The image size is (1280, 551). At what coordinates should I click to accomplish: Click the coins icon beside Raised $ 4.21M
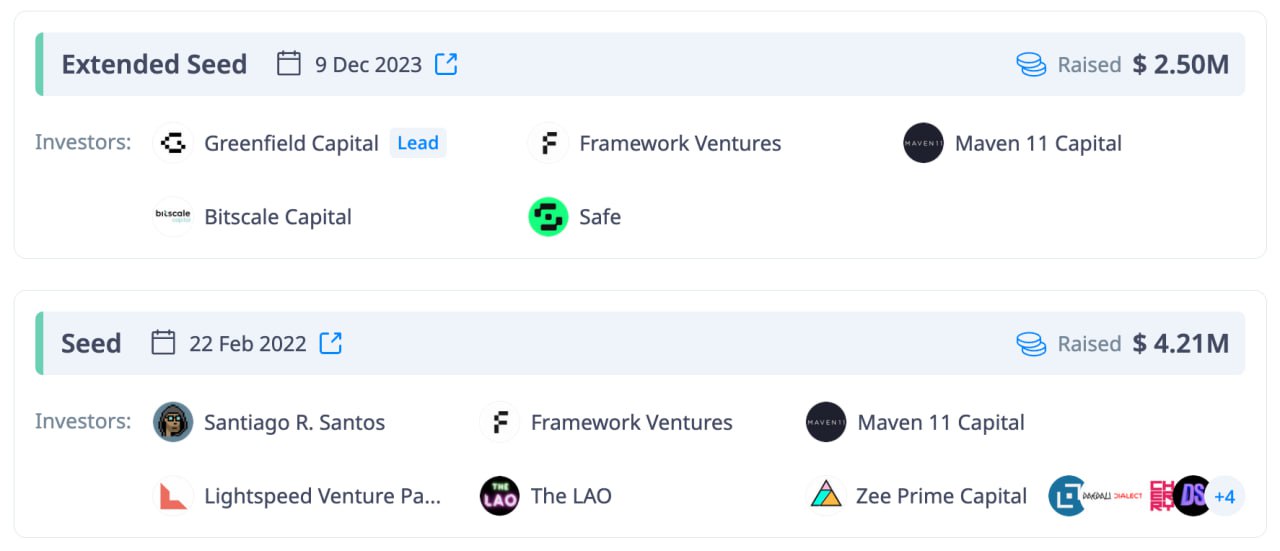tap(1031, 343)
